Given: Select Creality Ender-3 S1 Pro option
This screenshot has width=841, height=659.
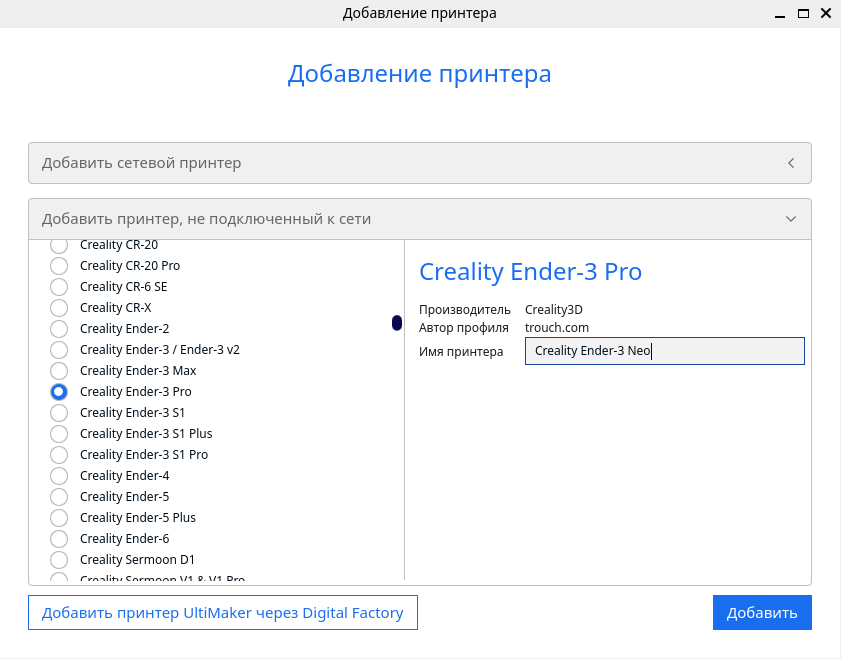Looking at the screenshot, I should pos(59,455).
